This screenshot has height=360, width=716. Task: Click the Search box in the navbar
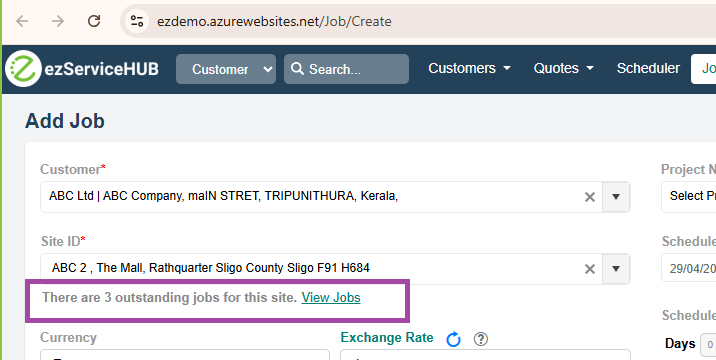pyautogui.click(x=346, y=69)
